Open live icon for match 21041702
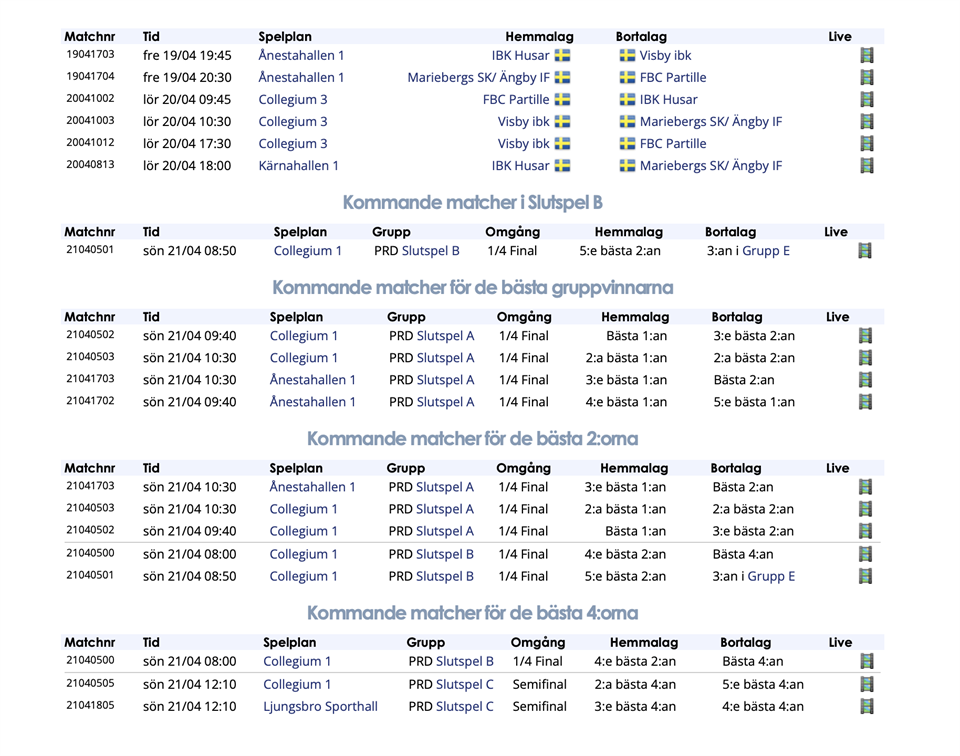Viewport: 960px width, 756px height. pyautogui.click(x=866, y=402)
